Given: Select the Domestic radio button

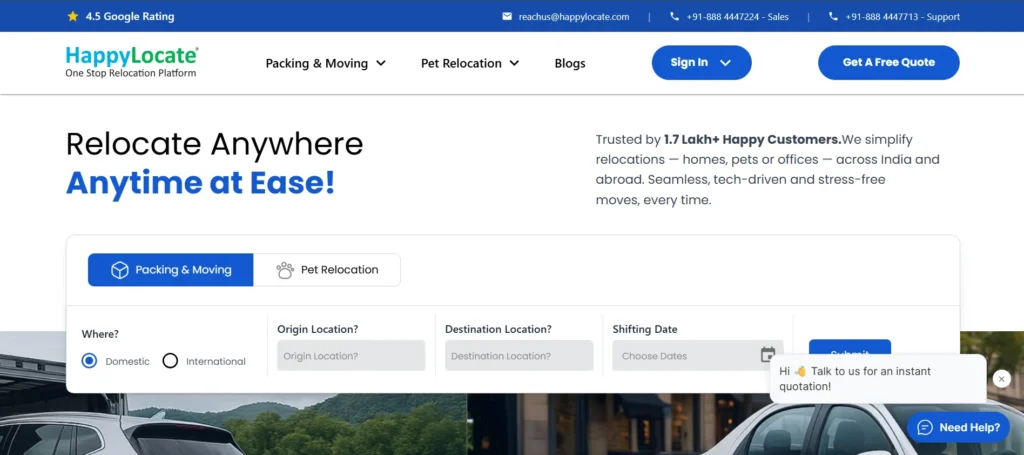Looking at the screenshot, I should pos(89,361).
